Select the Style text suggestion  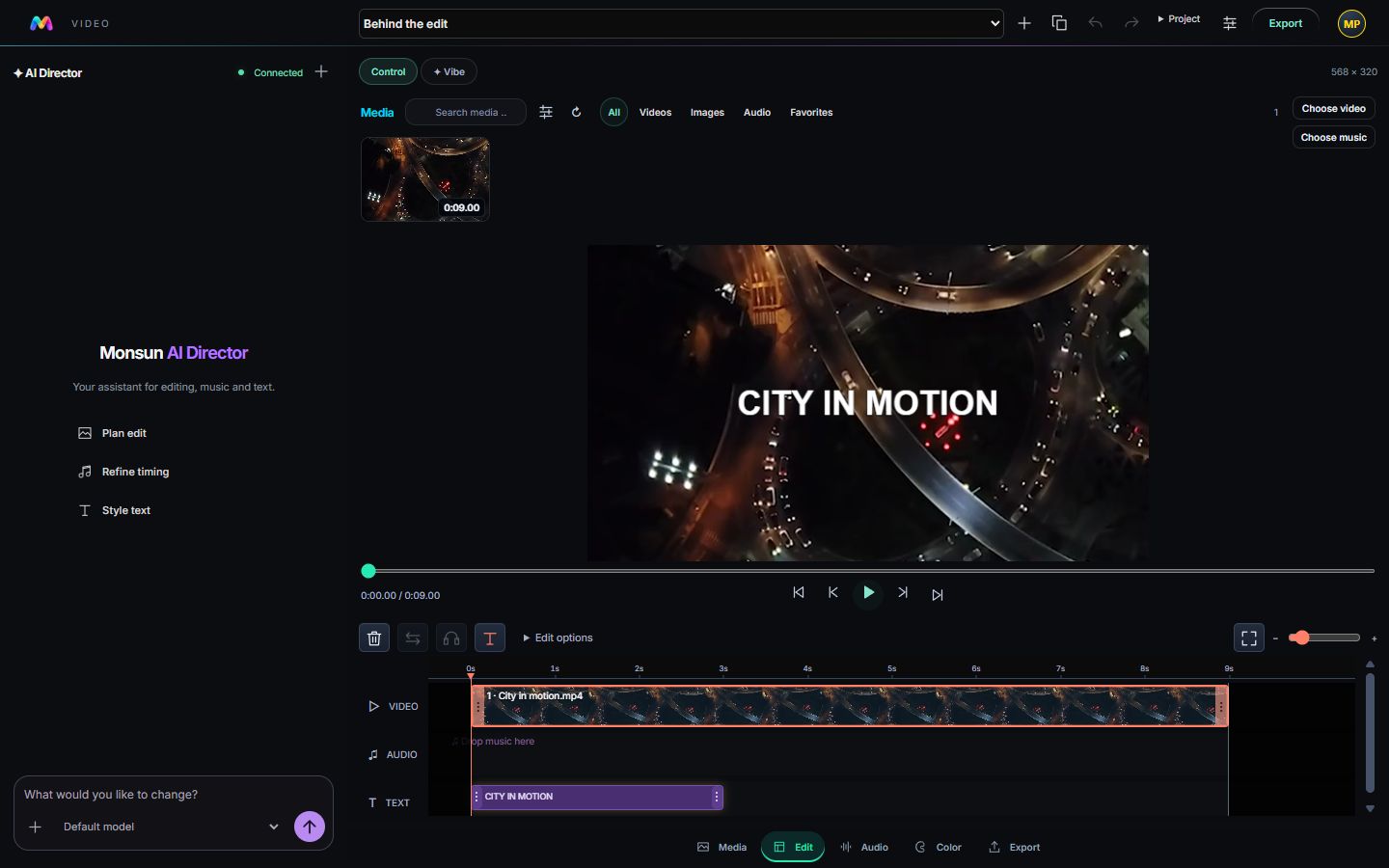(115, 510)
